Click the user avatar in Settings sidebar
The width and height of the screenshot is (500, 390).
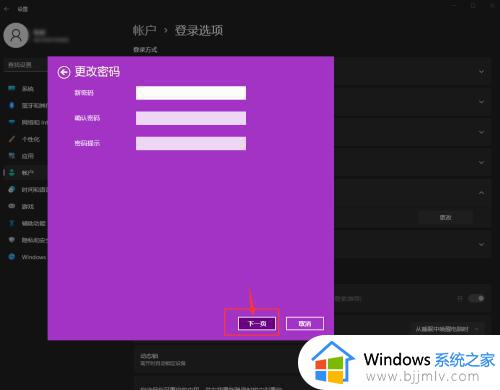pos(16,35)
